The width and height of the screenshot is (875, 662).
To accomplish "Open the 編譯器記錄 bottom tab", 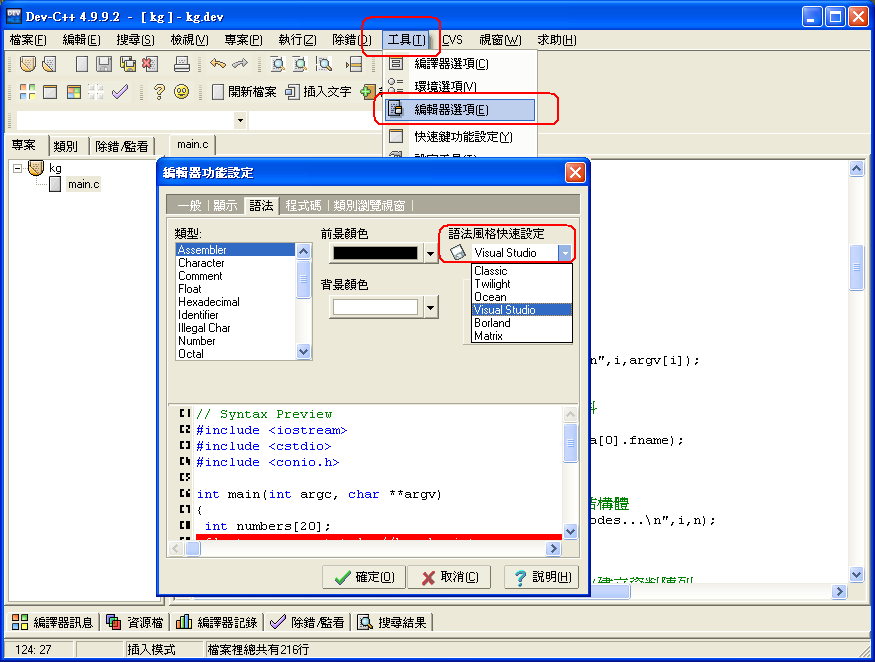I will 217,622.
